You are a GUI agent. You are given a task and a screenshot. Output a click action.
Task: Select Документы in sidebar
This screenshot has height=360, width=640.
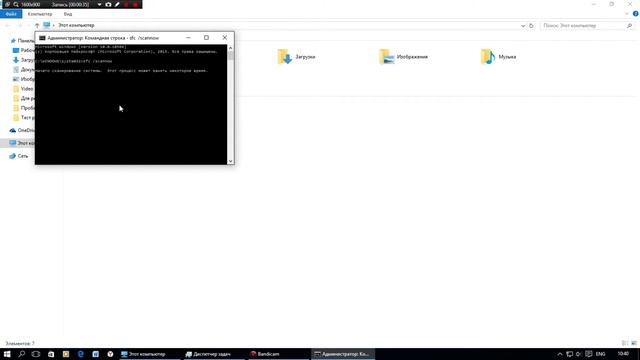coord(24,69)
